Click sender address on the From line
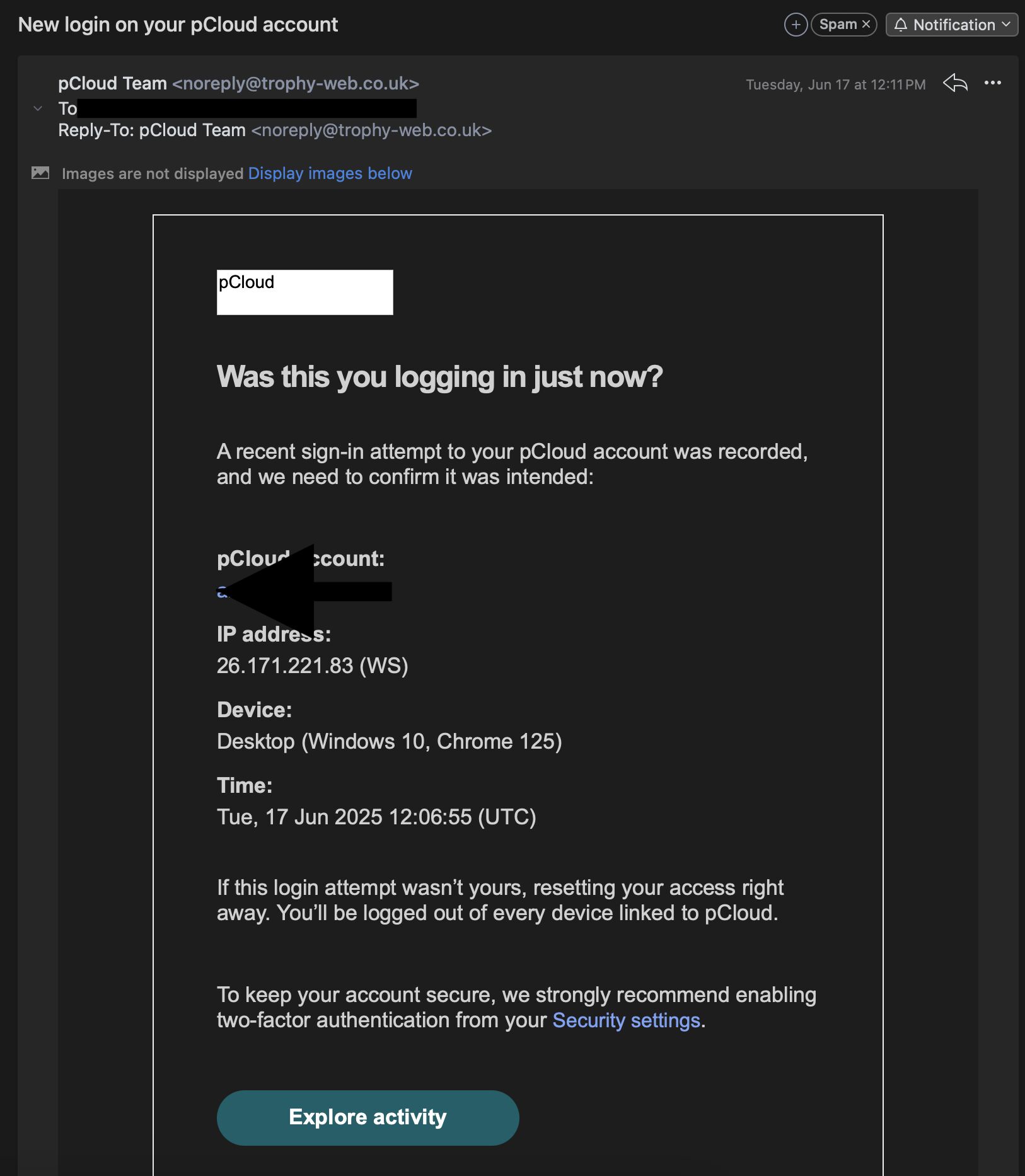1025x1176 pixels. tap(296, 83)
